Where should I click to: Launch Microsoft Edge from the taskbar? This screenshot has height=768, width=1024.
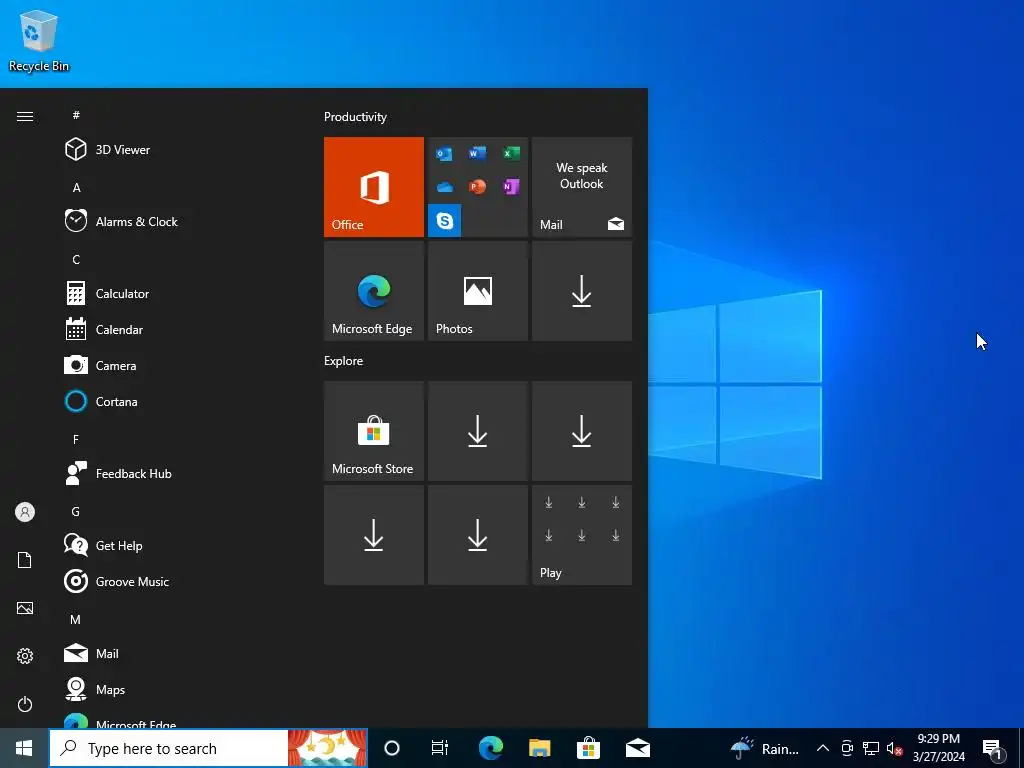pos(490,748)
